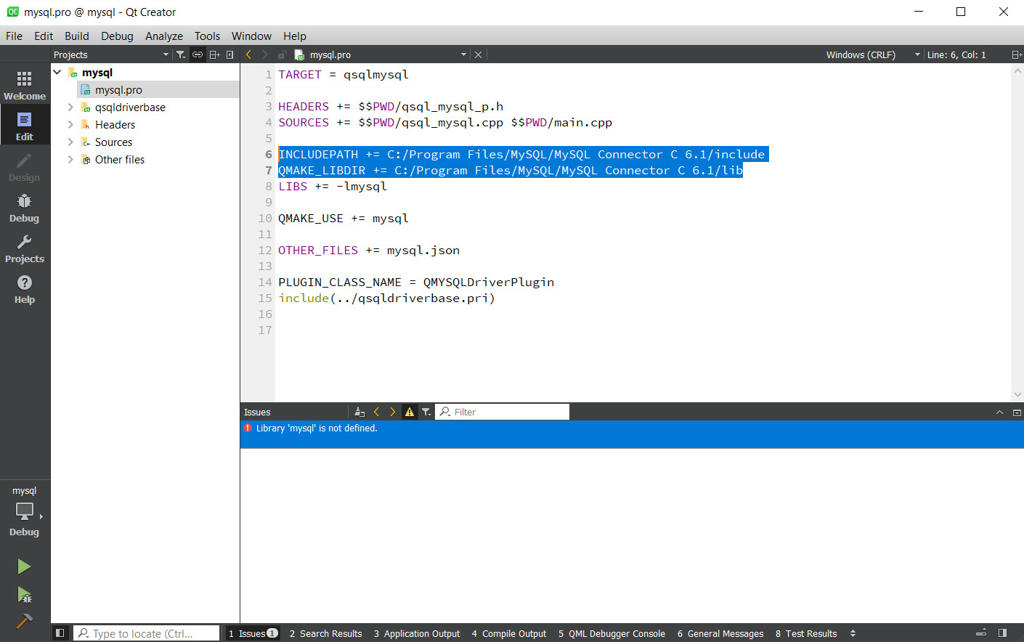Click the Issues Filter input field
This screenshot has width=1024, height=642.
(x=502, y=412)
